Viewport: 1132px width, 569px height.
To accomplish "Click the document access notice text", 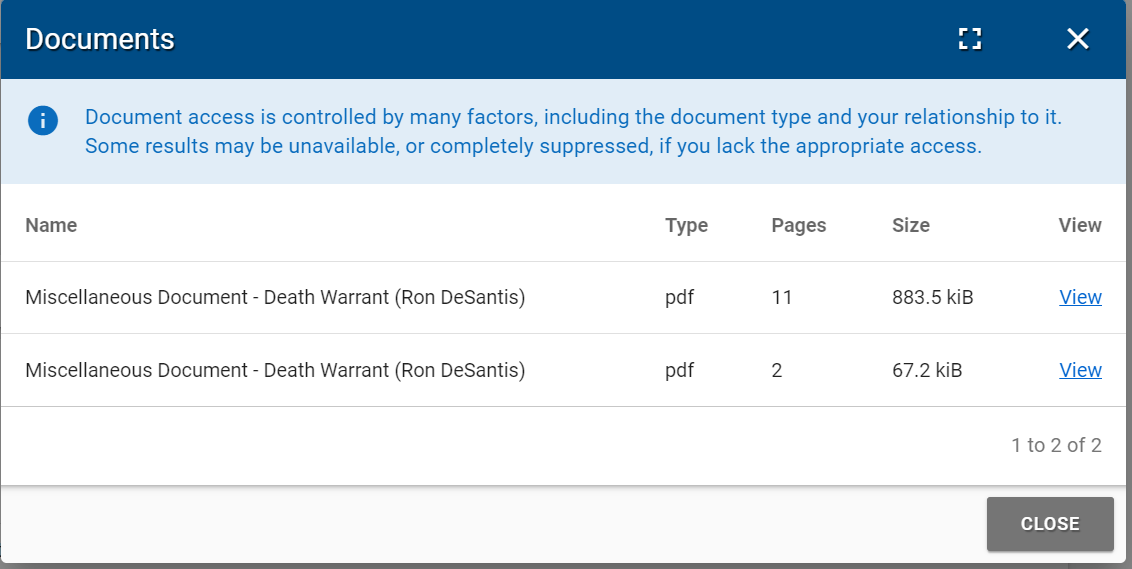I will tap(573, 131).
